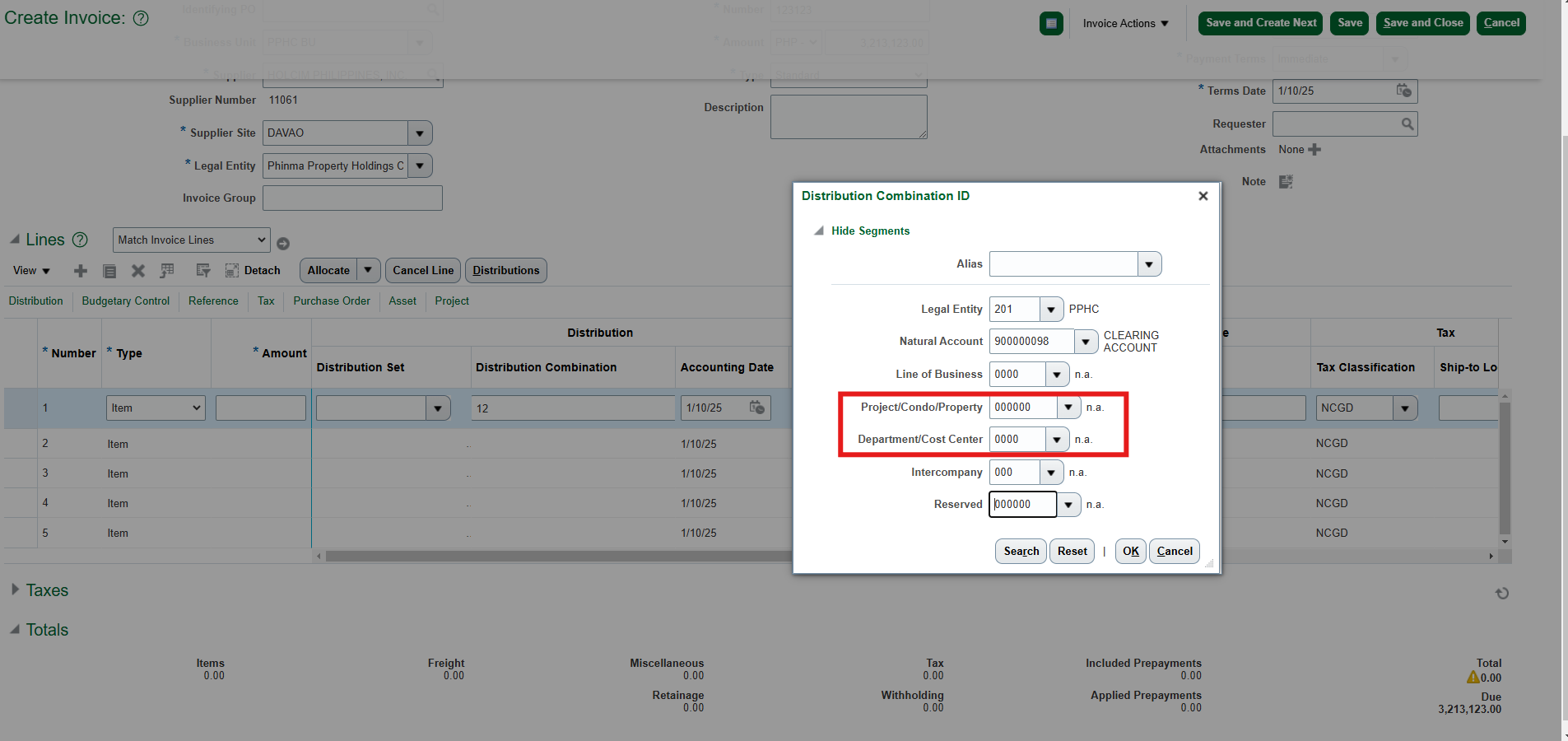
Task: Open line 1 Distribution Set dropdown
Action: point(438,408)
